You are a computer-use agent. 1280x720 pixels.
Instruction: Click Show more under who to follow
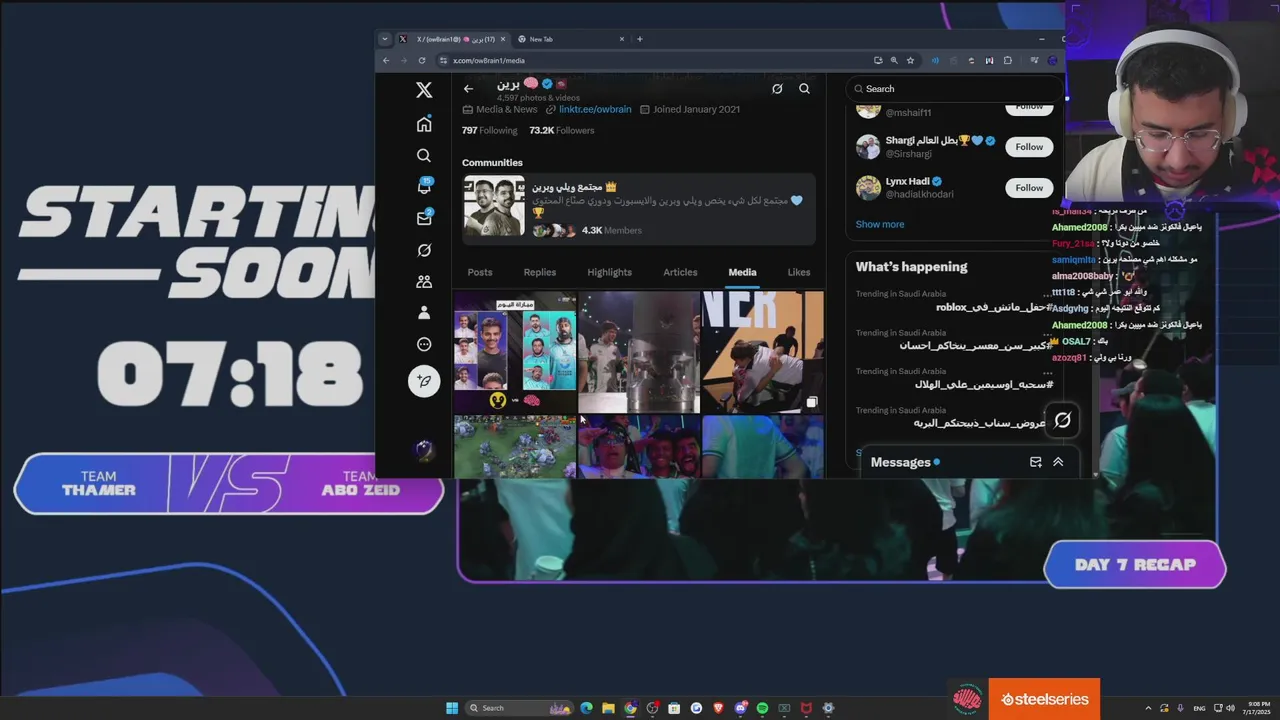point(879,224)
